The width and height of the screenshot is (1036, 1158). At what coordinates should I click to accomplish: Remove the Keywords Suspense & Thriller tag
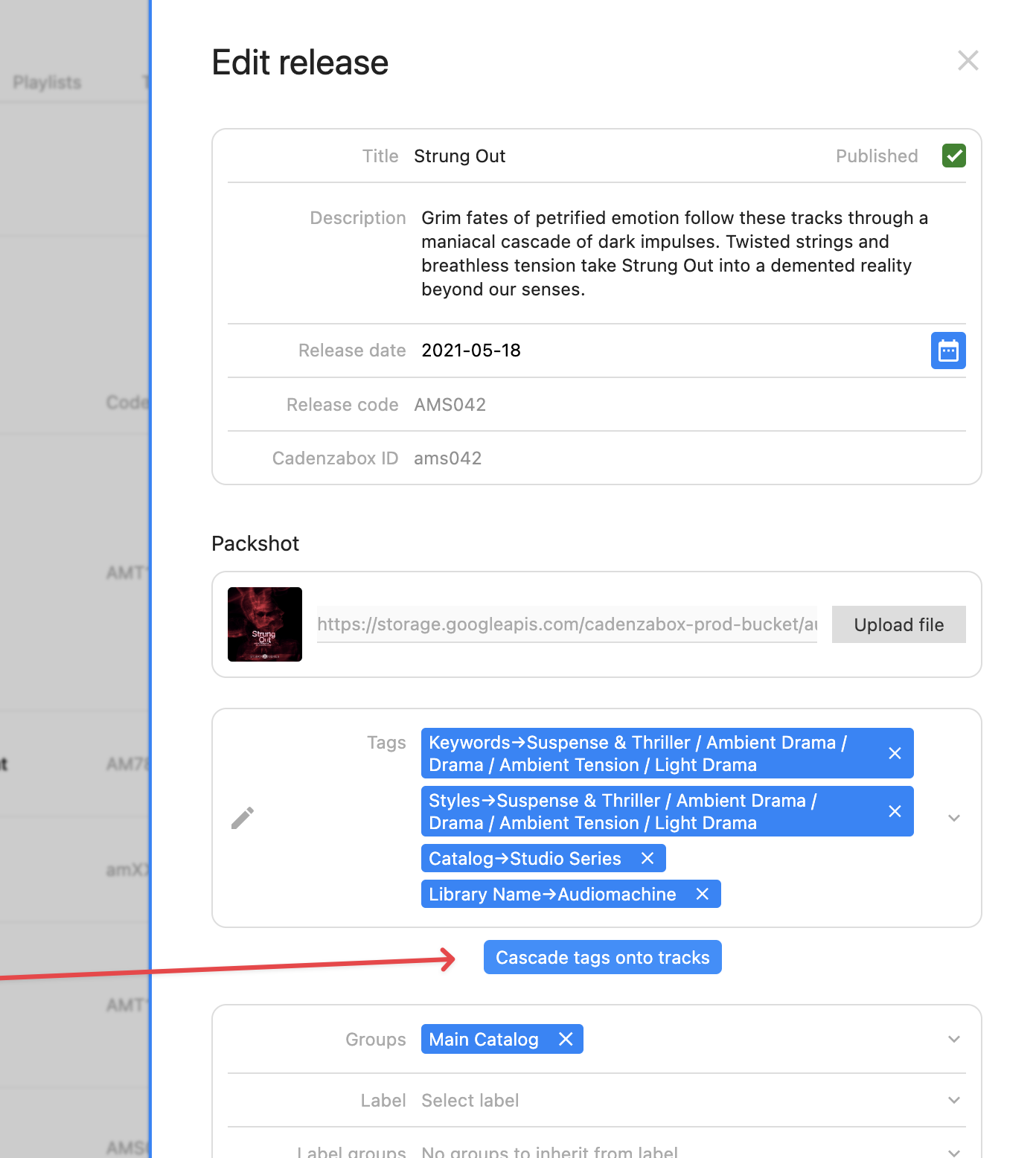[895, 753]
